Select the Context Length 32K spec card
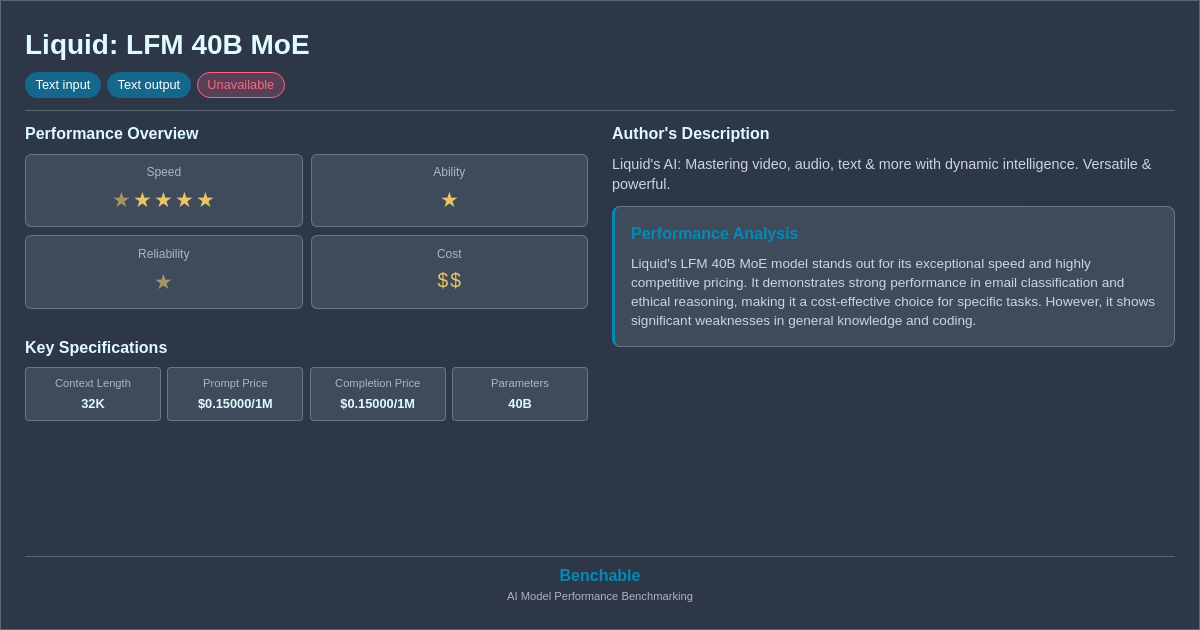This screenshot has width=1200, height=630. [92, 394]
